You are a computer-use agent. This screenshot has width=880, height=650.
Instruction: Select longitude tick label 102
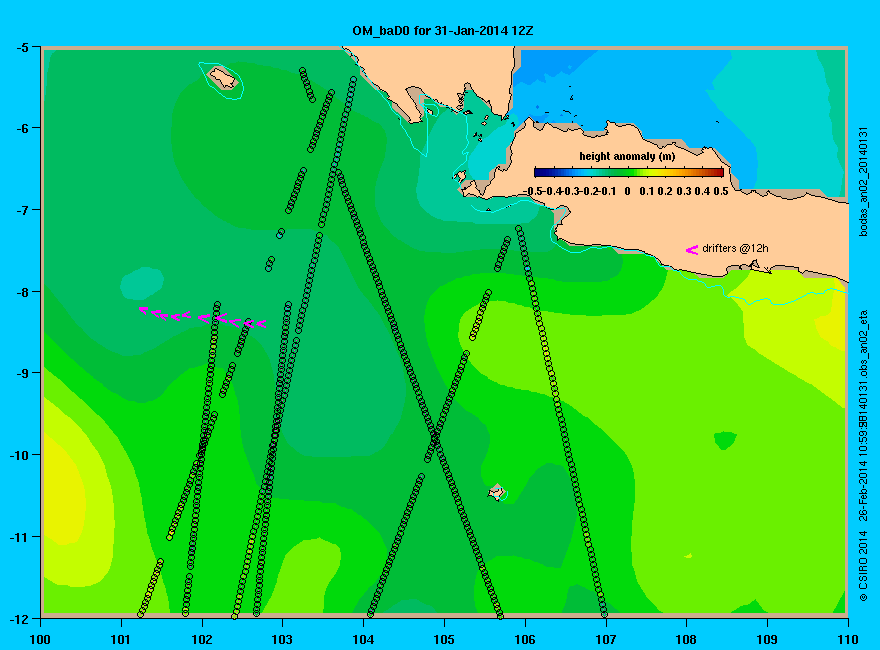pyautogui.click(x=202, y=639)
